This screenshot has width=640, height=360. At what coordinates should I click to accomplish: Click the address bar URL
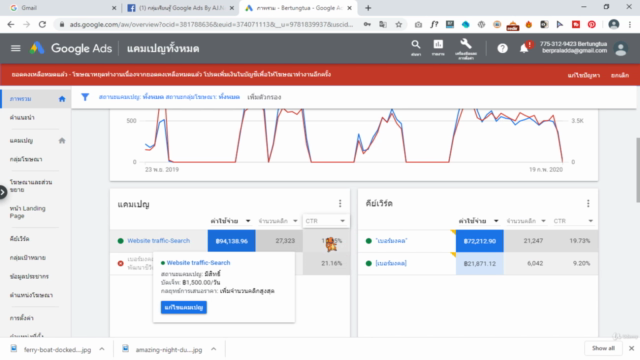click(211, 24)
